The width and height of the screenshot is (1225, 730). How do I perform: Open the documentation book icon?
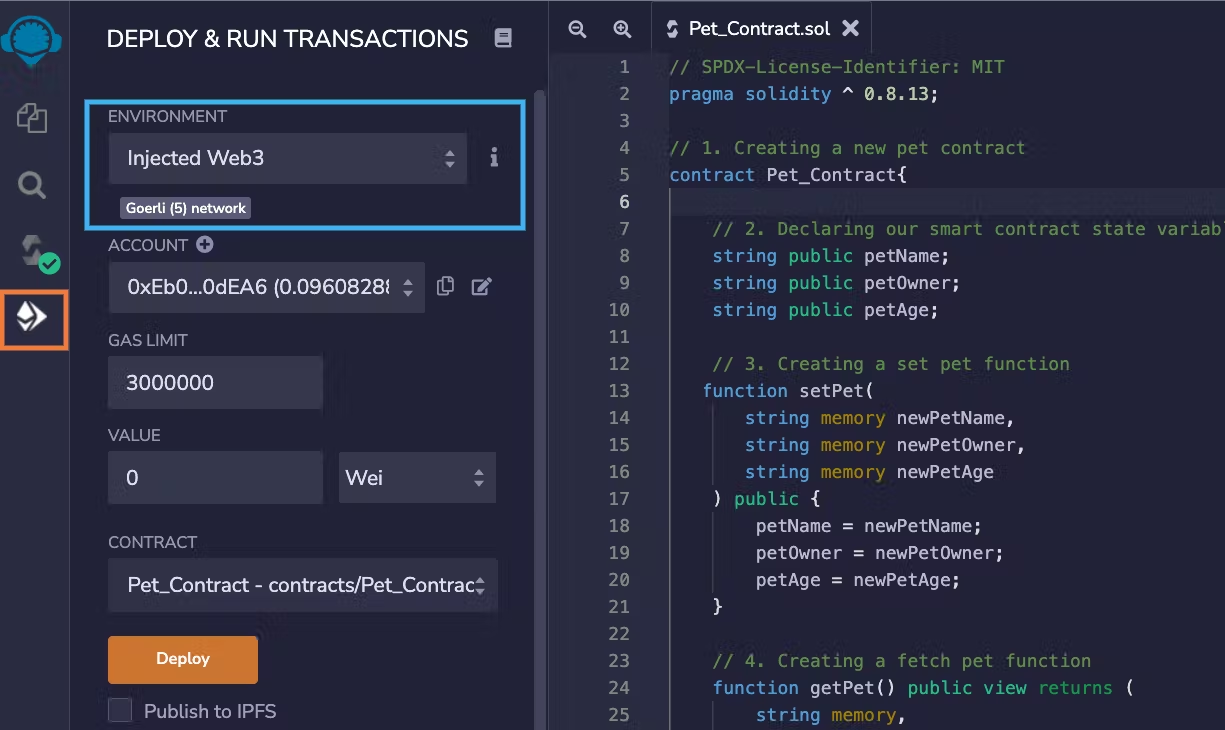(x=503, y=39)
